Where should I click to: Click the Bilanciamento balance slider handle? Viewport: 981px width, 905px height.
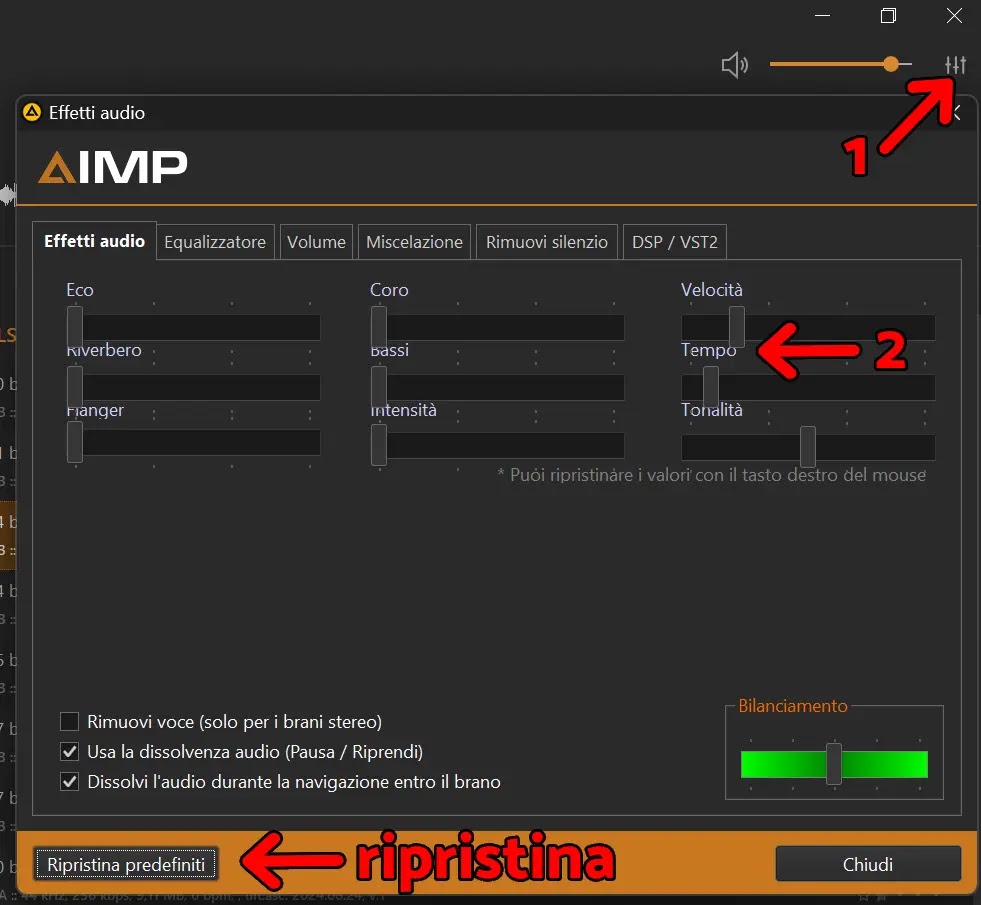tap(833, 764)
